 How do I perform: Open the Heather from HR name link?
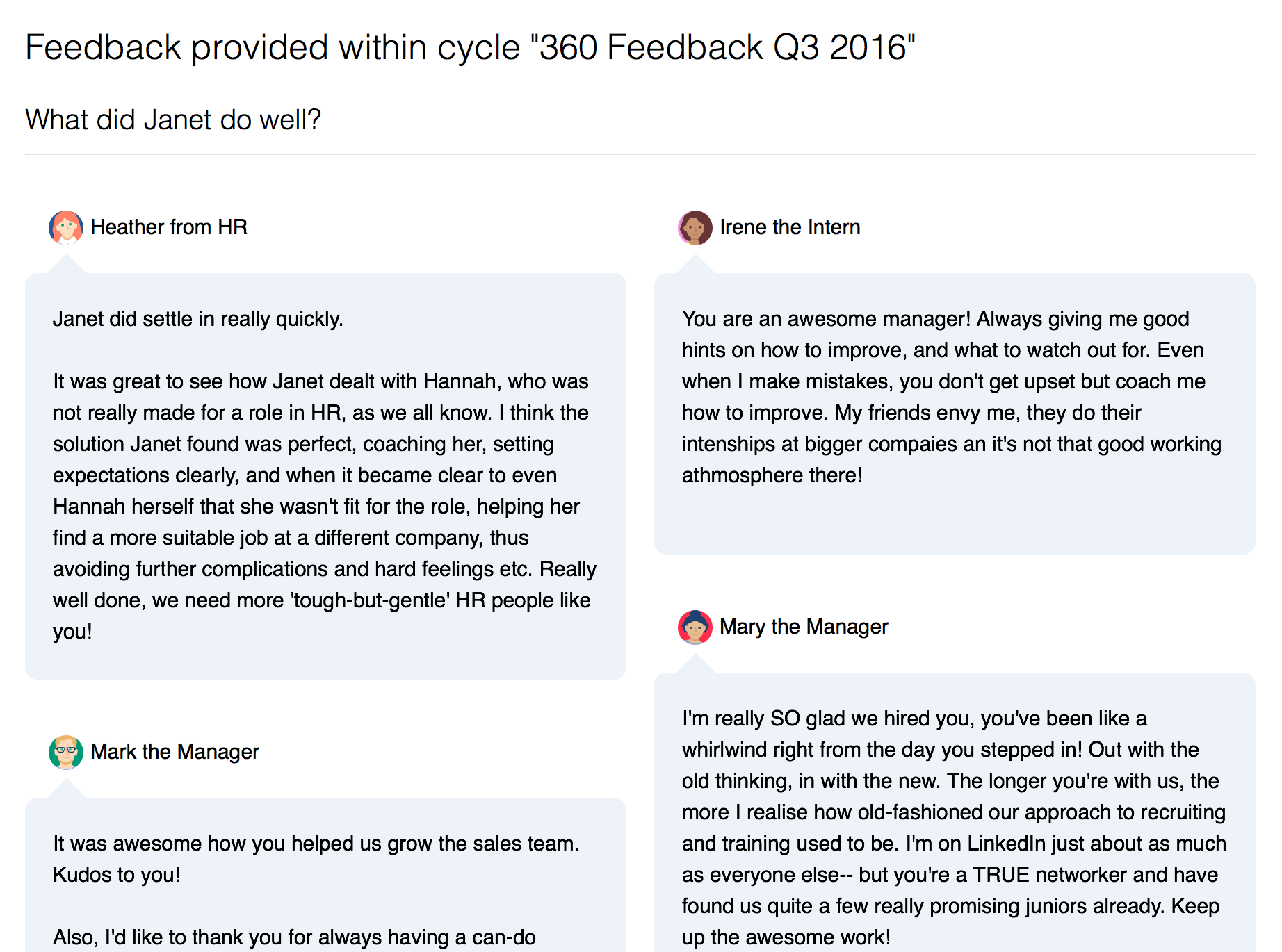(x=169, y=227)
